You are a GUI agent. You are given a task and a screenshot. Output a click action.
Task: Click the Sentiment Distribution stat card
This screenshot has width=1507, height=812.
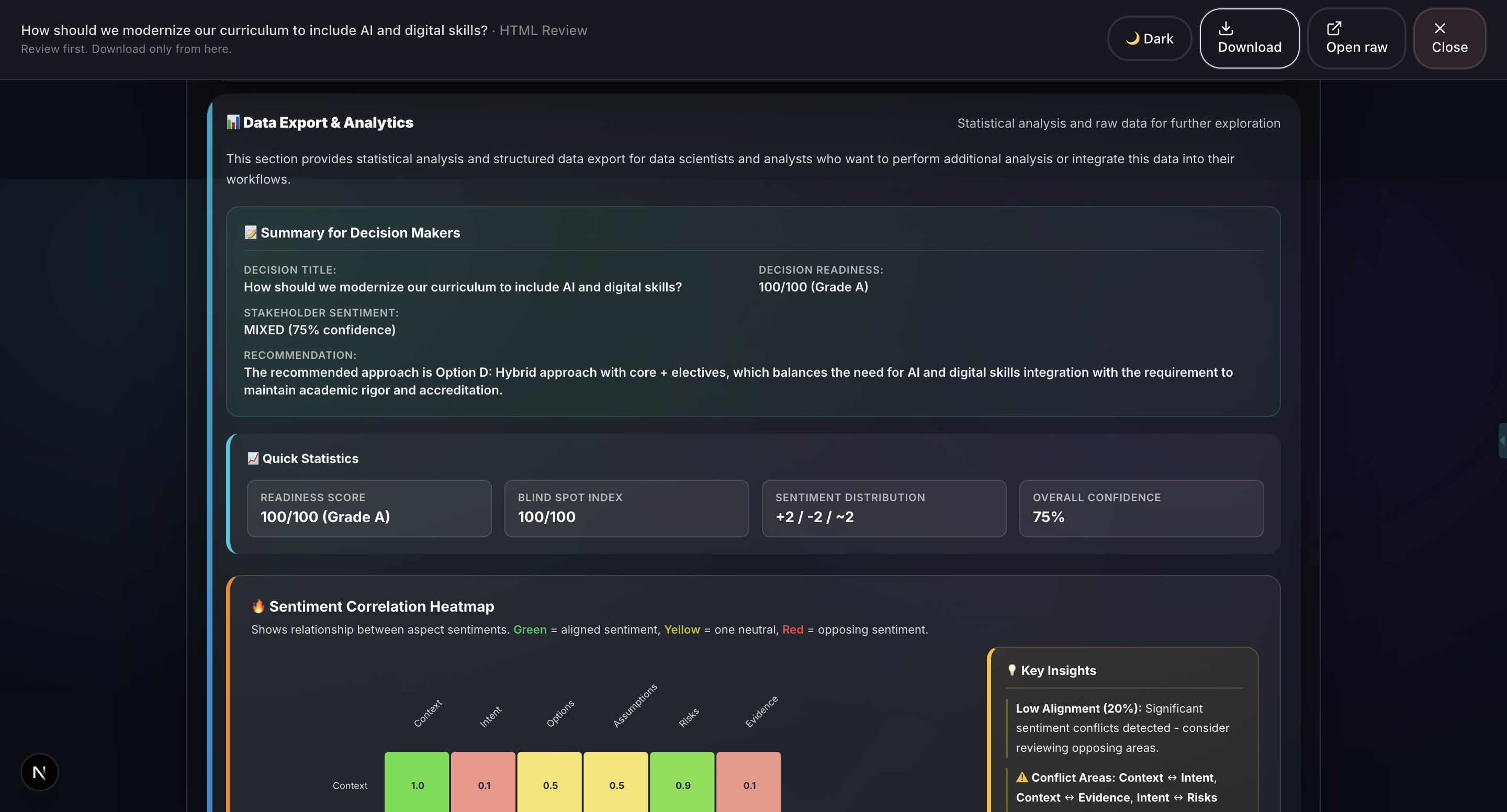coord(883,509)
